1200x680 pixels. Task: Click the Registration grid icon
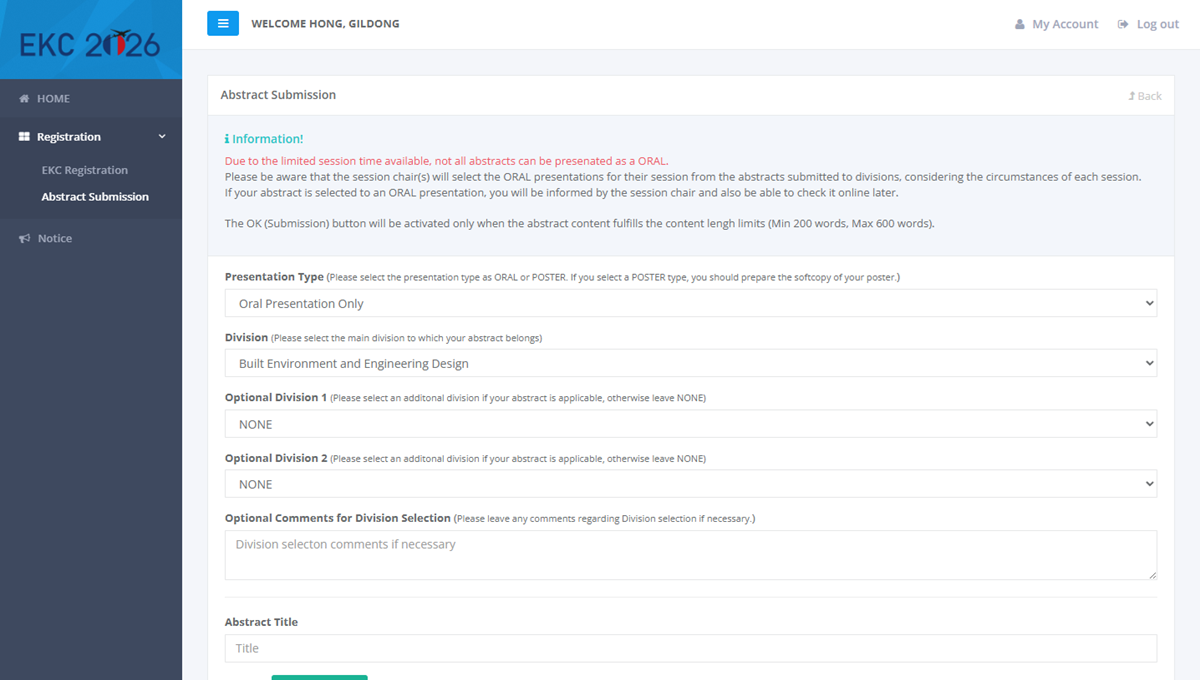24,137
